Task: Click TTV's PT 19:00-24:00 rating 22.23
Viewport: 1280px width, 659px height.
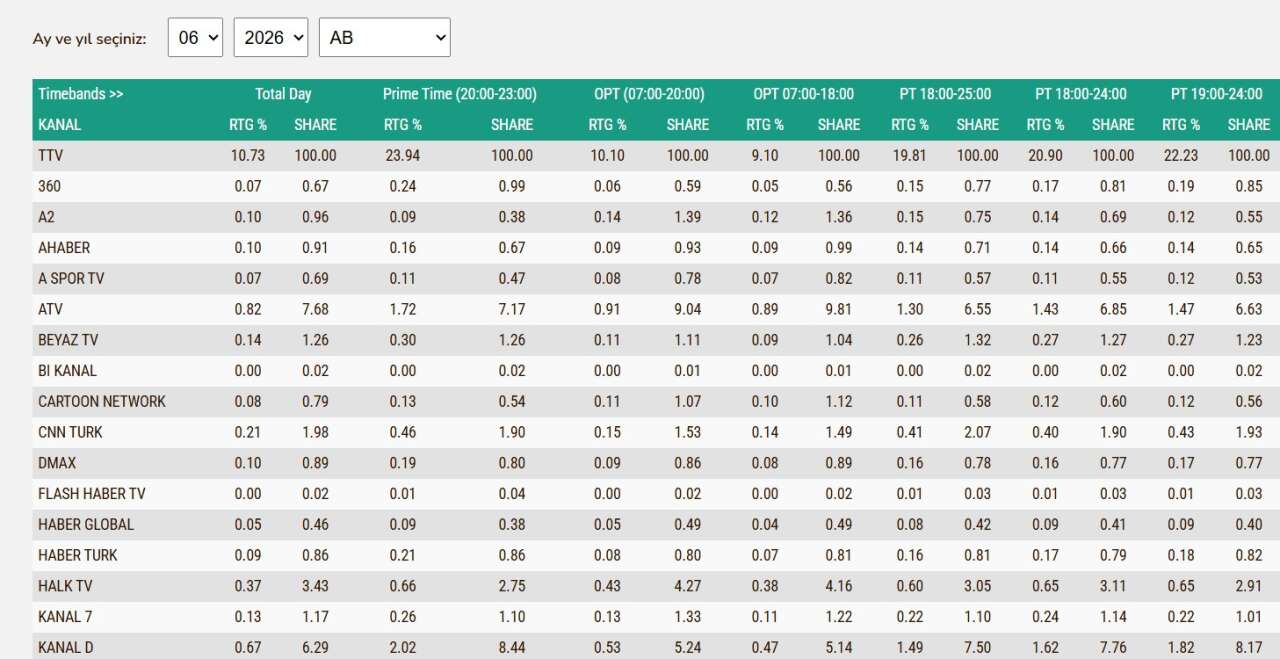Action: pyautogui.click(x=1180, y=156)
